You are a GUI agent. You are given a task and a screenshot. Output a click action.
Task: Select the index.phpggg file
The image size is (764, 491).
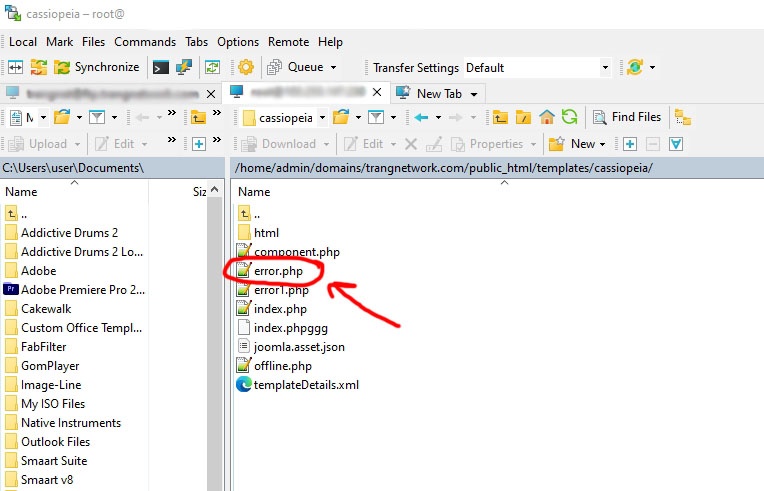(290, 328)
